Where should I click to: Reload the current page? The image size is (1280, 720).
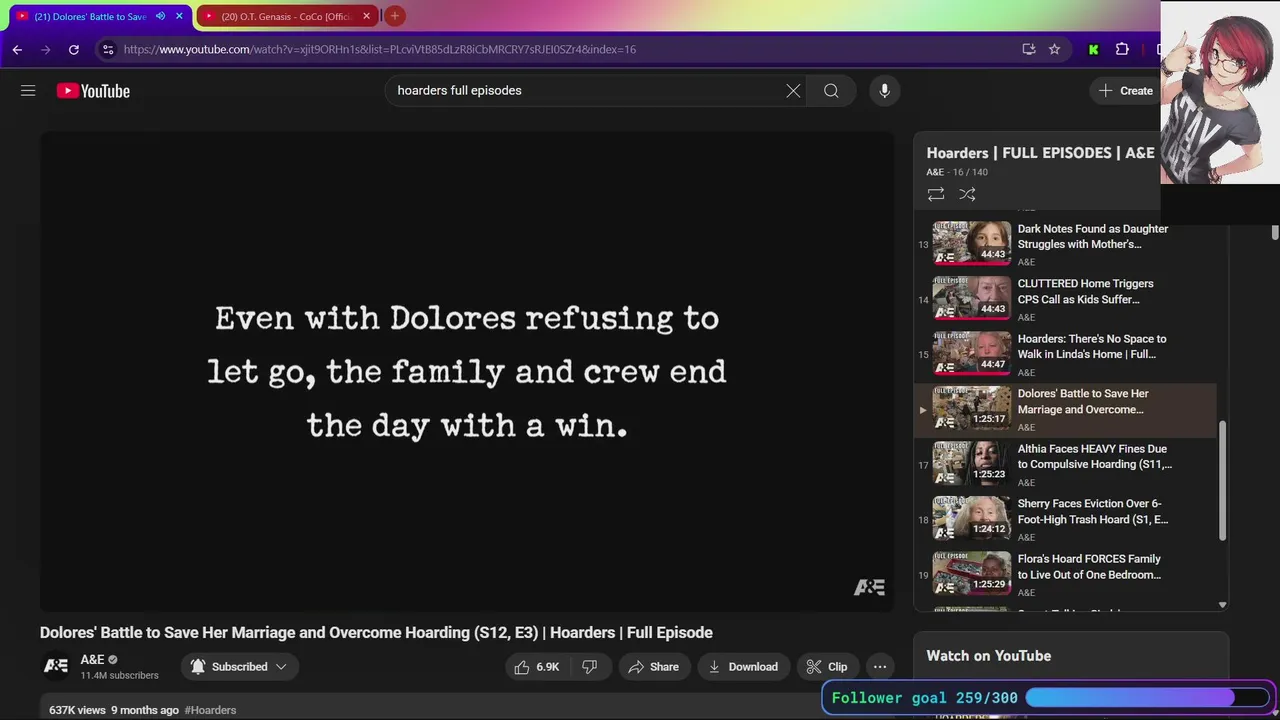click(74, 49)
